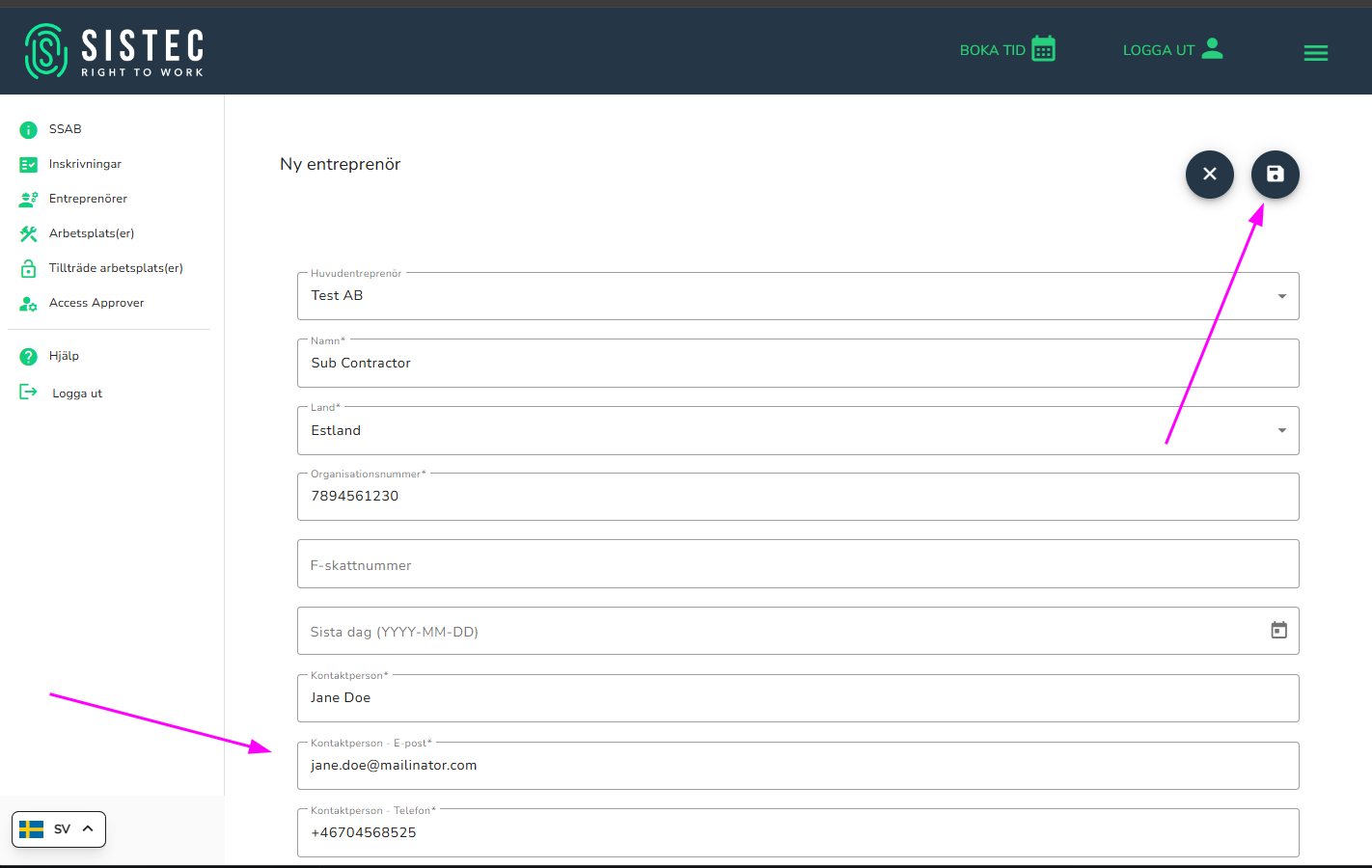Click the SSAB info icon in the sidebar

point(29,129)
